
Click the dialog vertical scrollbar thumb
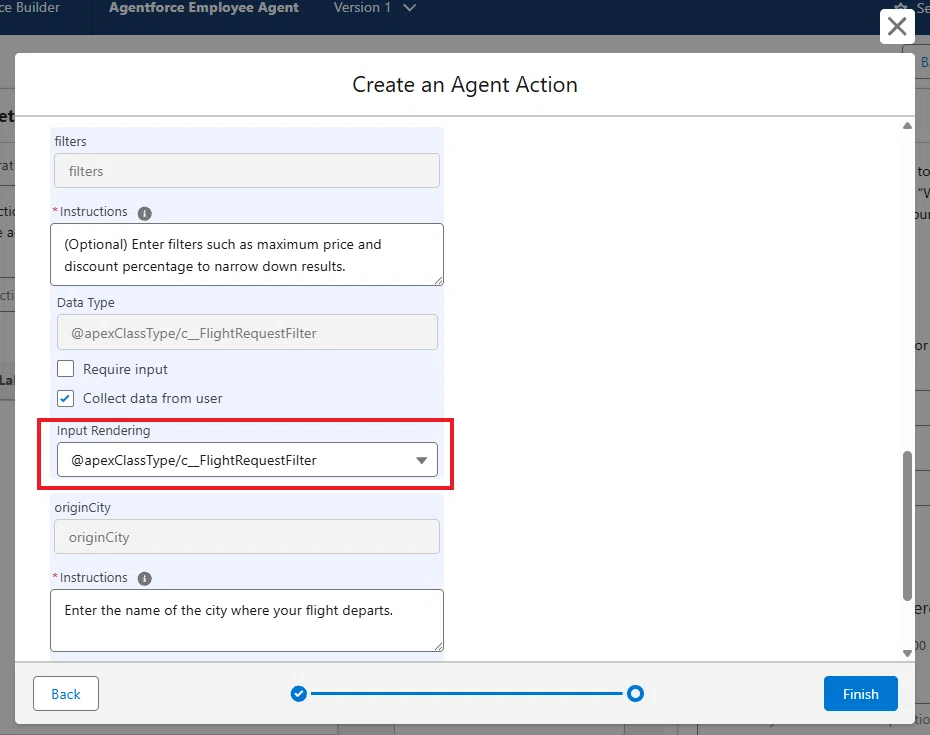907,526
